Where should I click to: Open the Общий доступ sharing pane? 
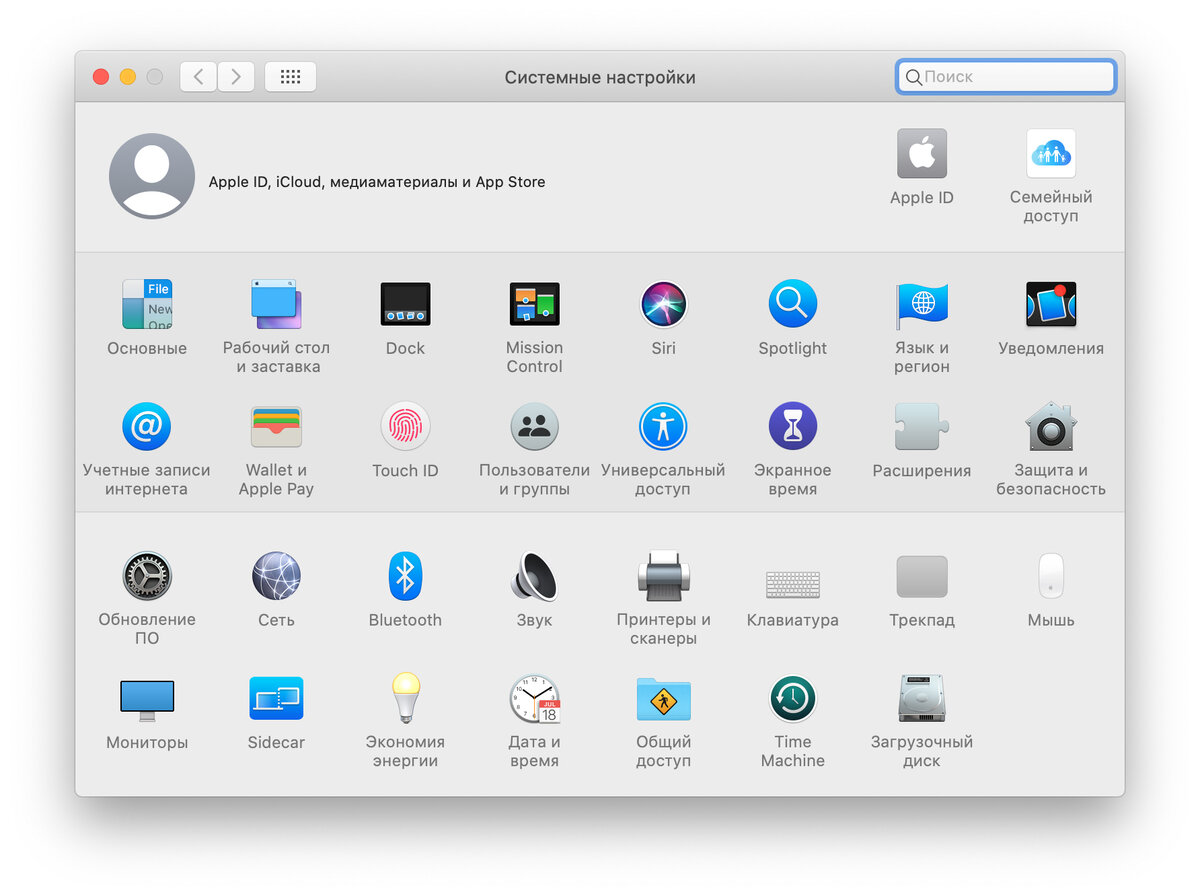[x=663, y=699]
